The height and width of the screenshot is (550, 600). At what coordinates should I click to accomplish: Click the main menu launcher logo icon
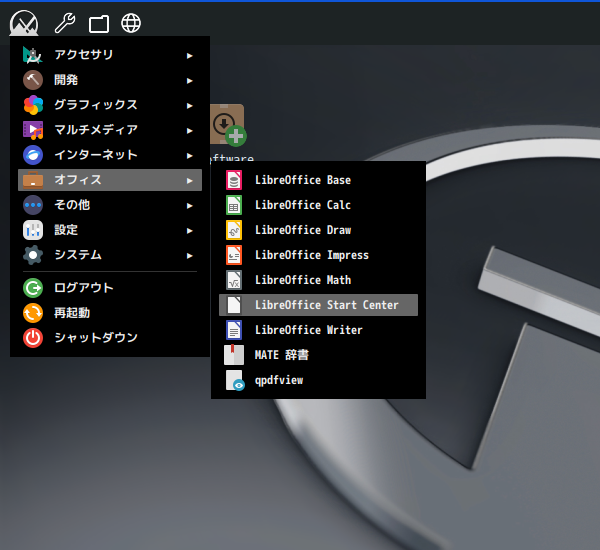tap(24, 22)
